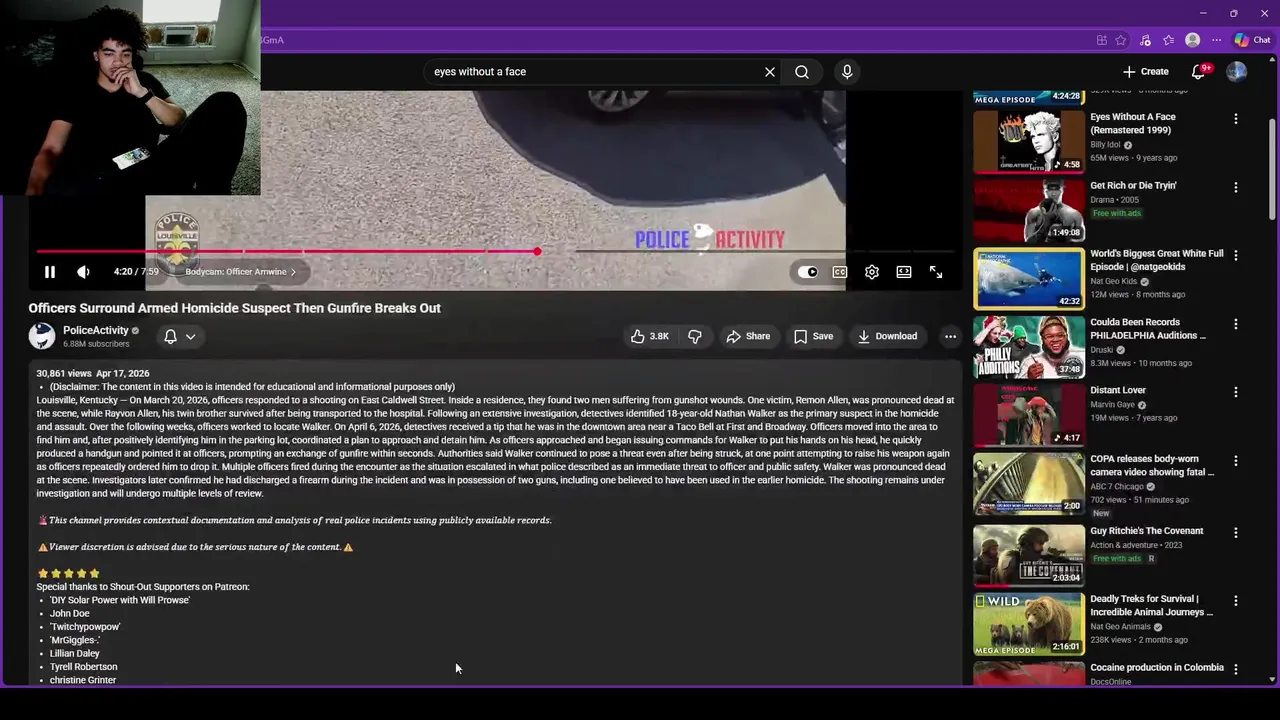Play 'World's Biggest Great White' thumbnail

pyautogui.click(x=1029, y=279)
